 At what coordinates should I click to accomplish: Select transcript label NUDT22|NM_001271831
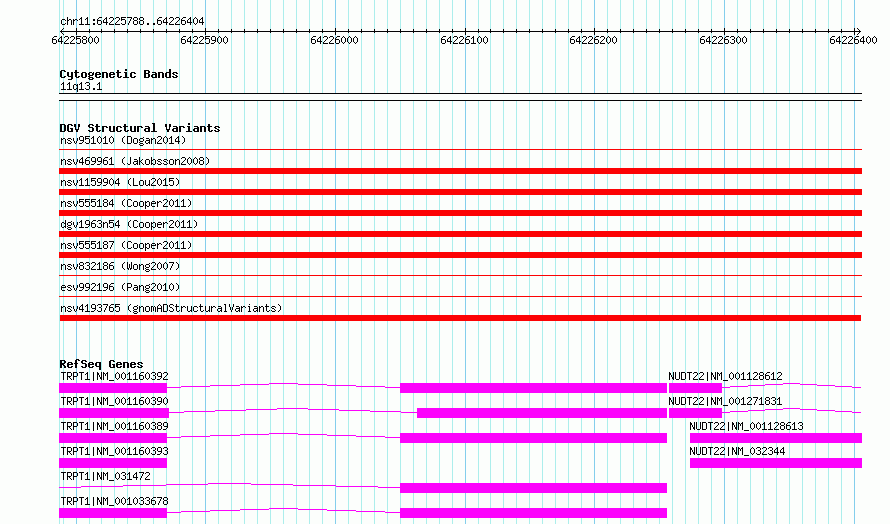point(725,401)
